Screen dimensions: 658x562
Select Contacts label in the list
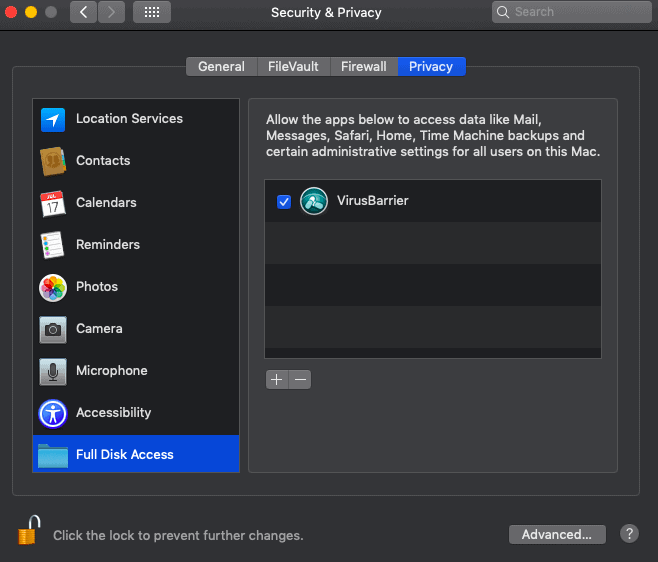click(103, 160)
